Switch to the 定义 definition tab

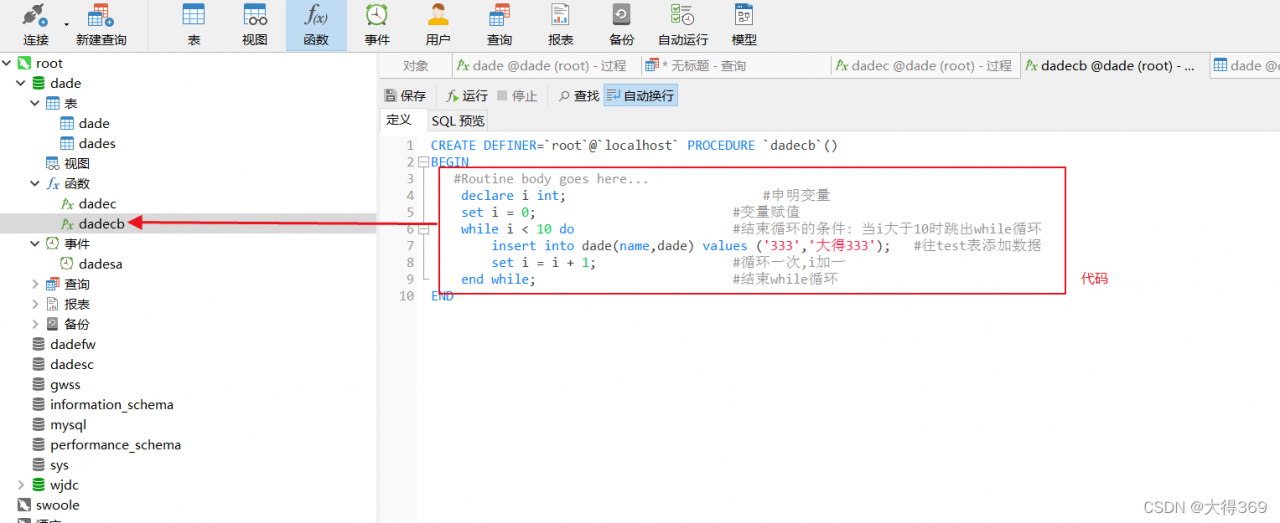[399, 120]
